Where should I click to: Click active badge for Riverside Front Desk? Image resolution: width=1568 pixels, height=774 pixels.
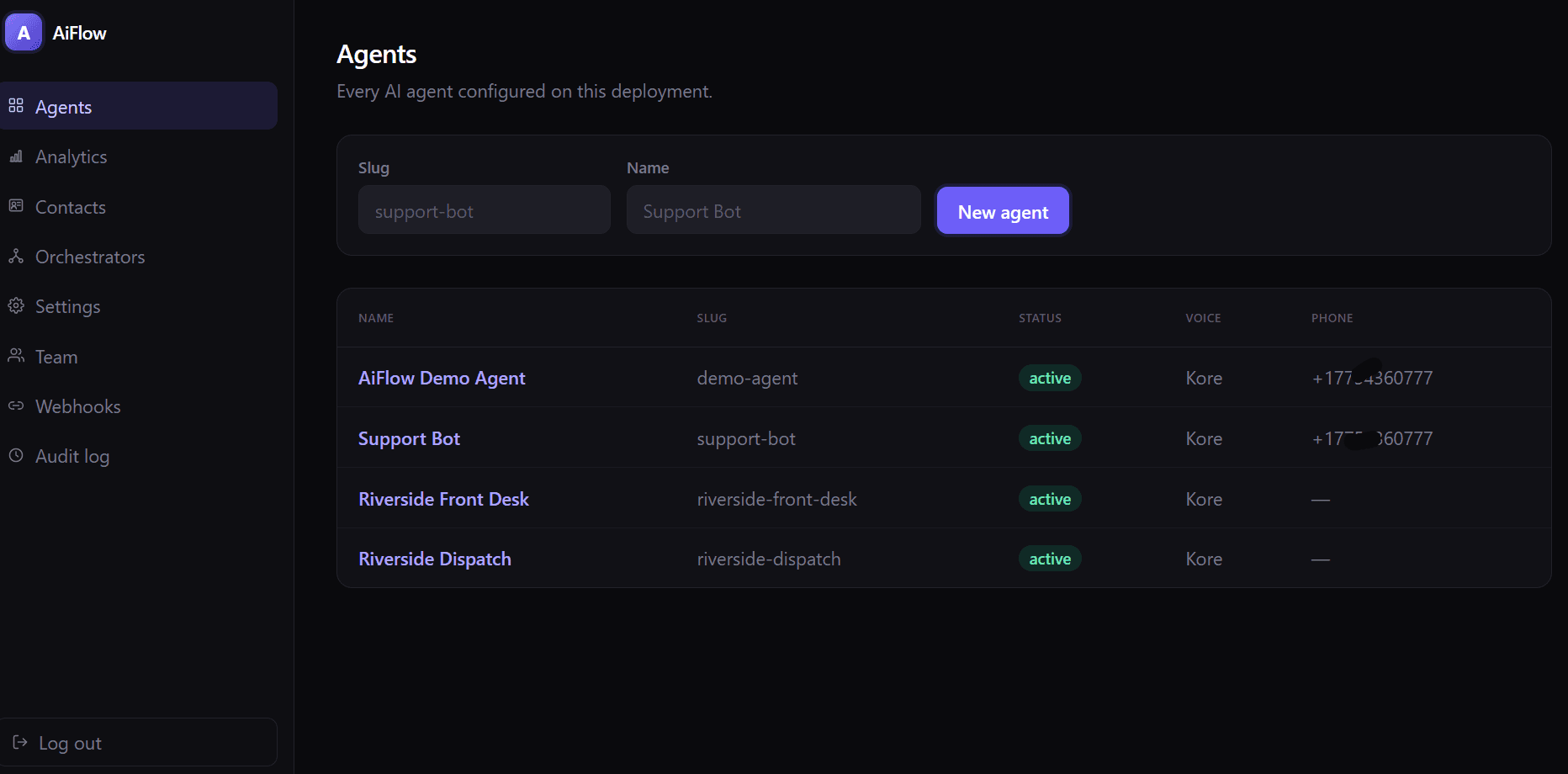[x=1050, y=499]
